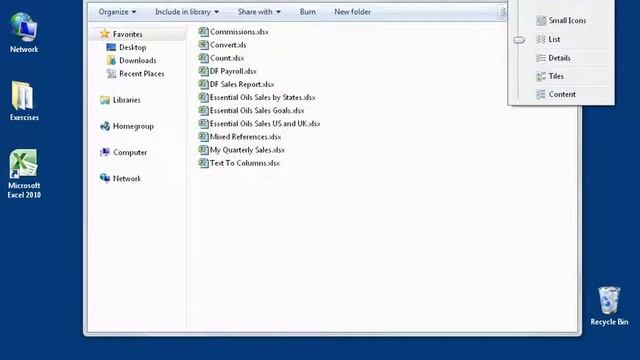Open the Include in library dropdown

[187, 12]
